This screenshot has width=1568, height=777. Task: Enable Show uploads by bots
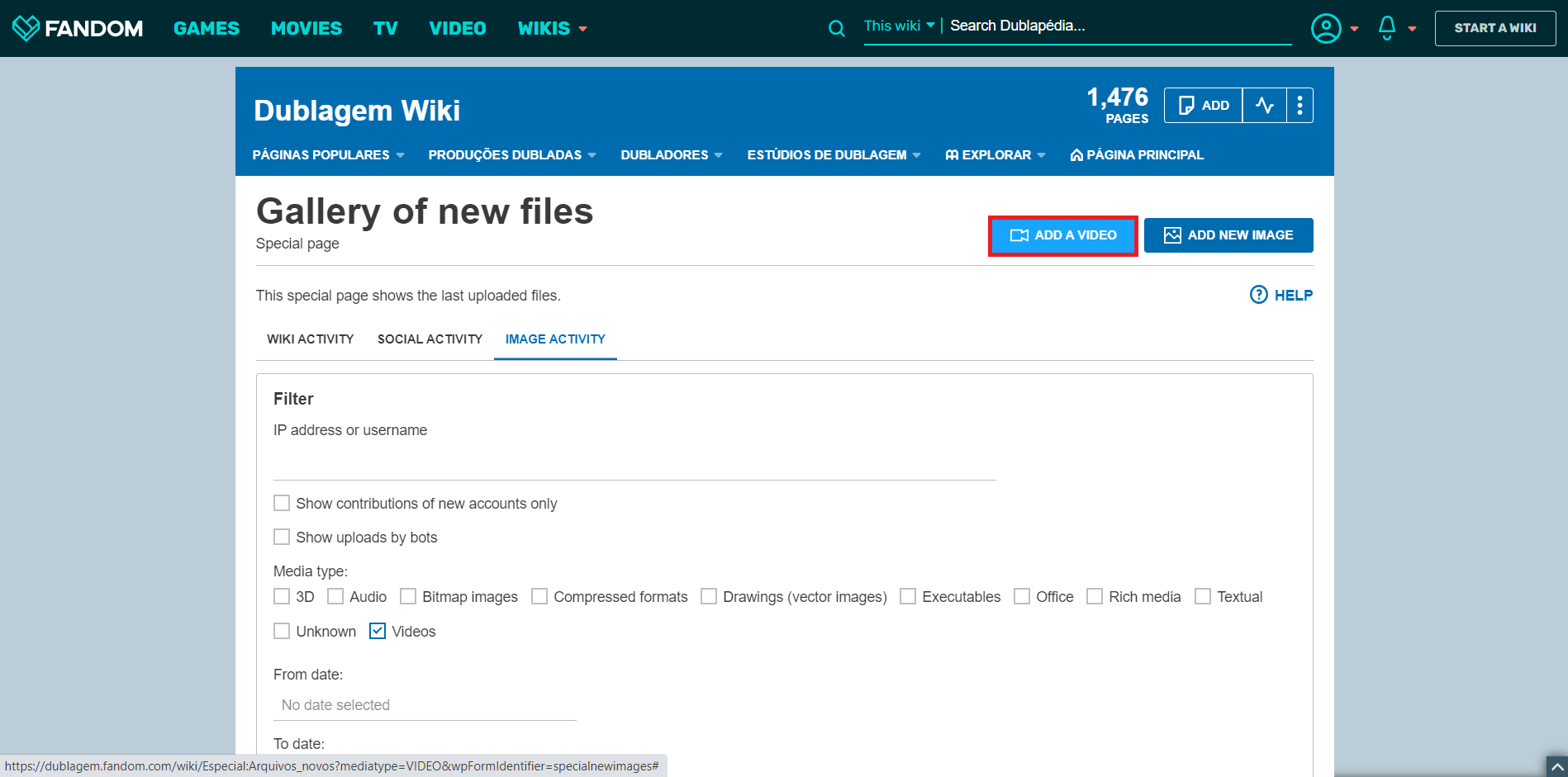coord(282,537)
